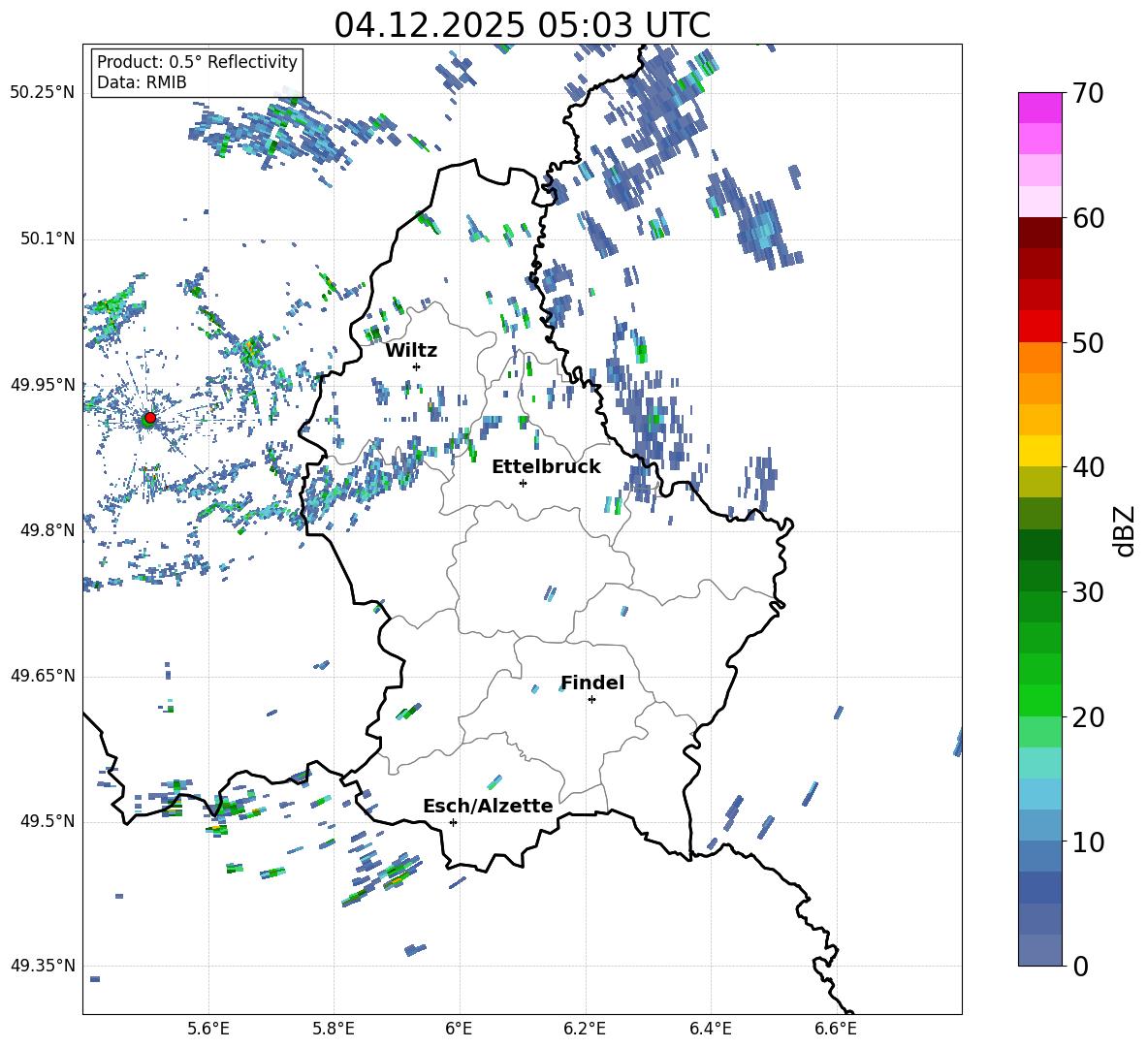Click the 5.8°E longitude label

(x=334, y=1029)
